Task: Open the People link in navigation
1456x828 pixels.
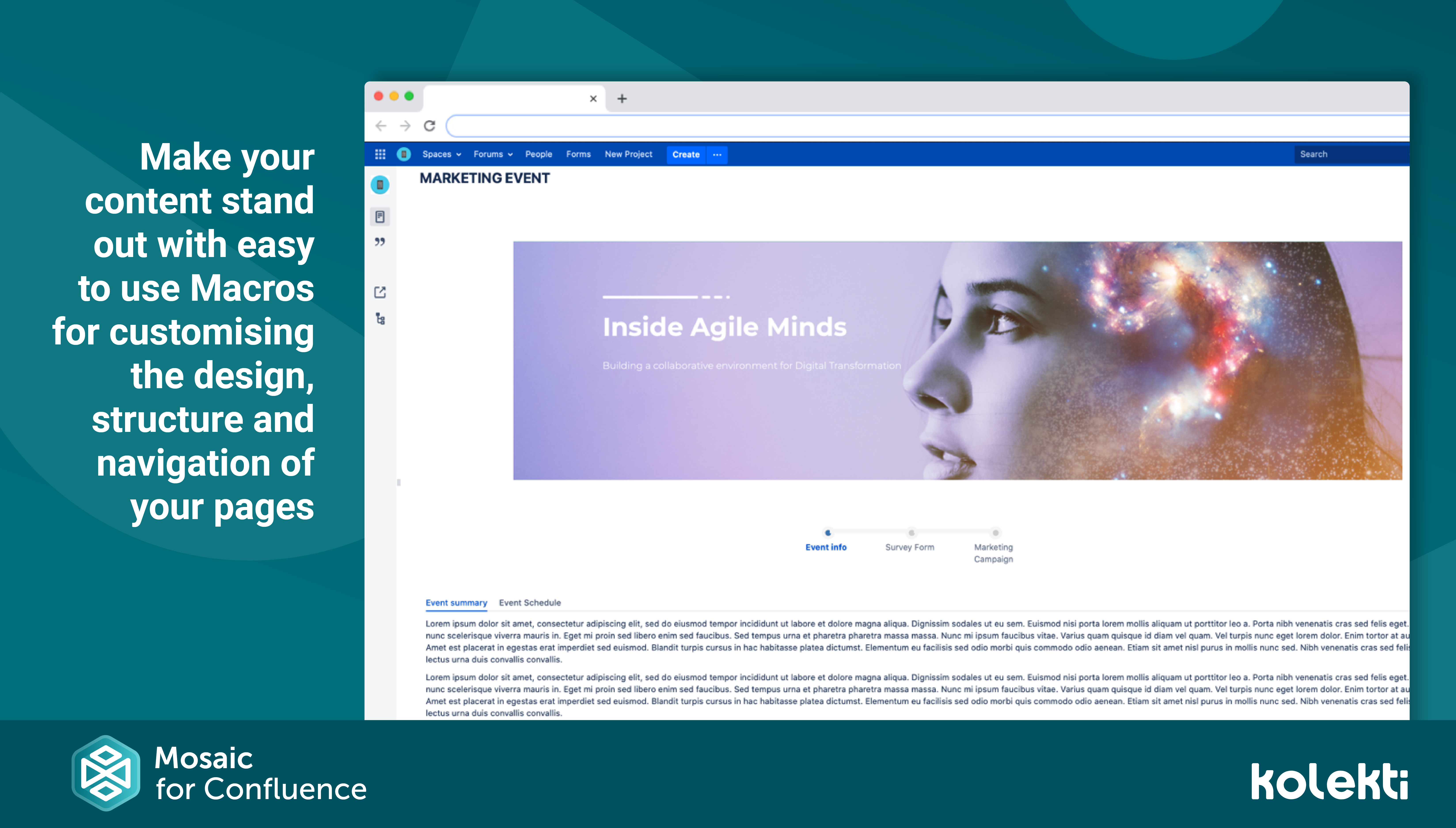Action: (538, 154)
